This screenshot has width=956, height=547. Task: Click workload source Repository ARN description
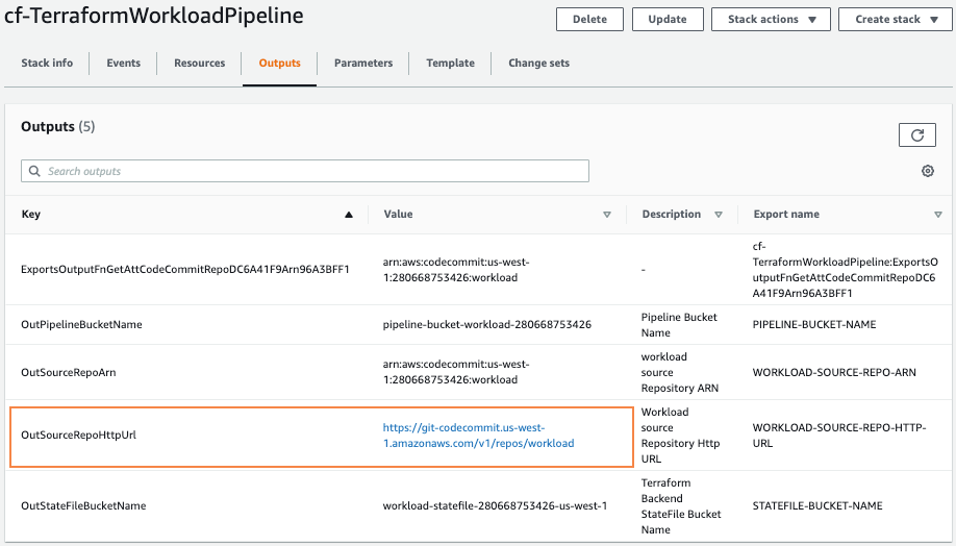click(680, 373)
